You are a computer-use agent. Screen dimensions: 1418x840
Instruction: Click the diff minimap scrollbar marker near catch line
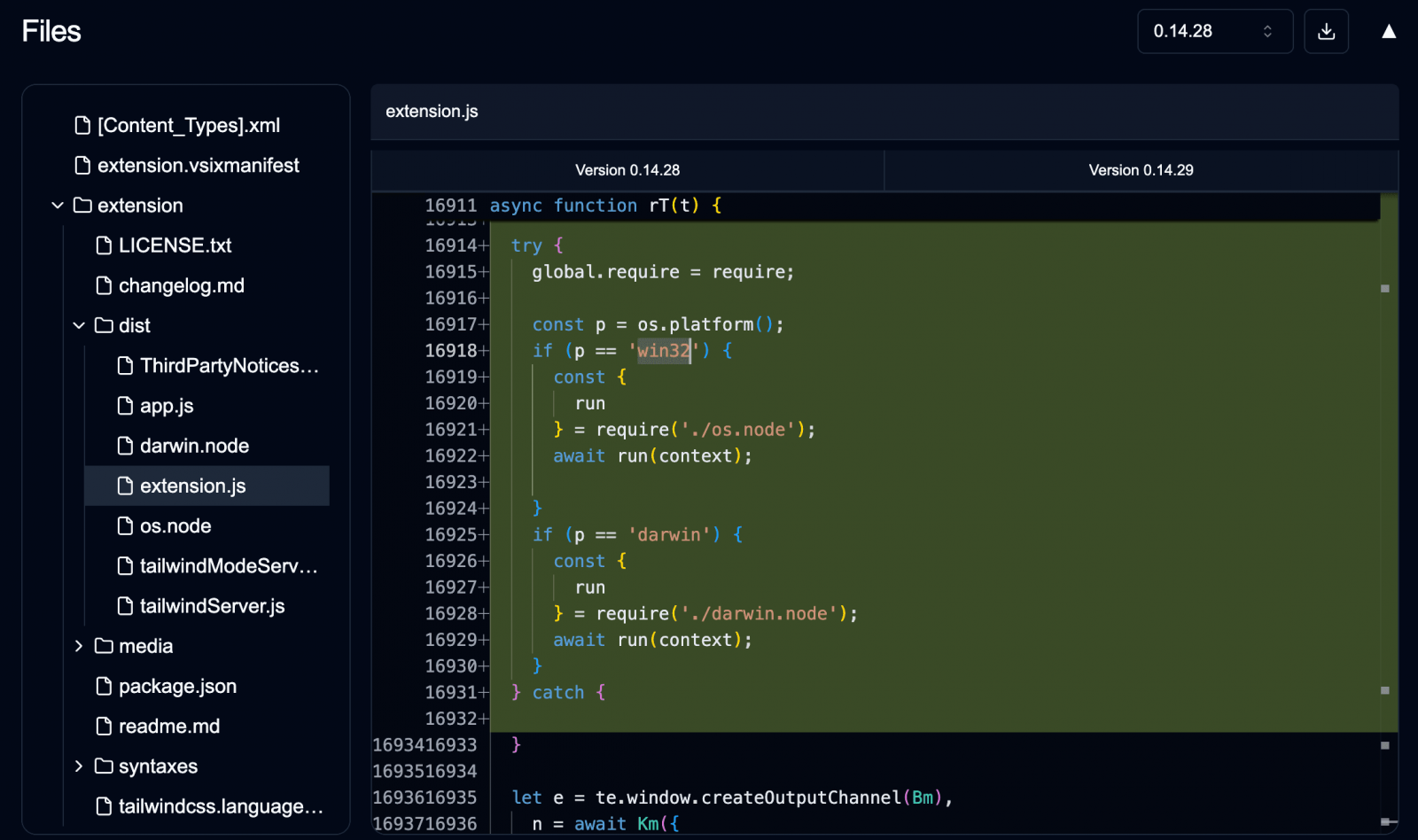1384,690
